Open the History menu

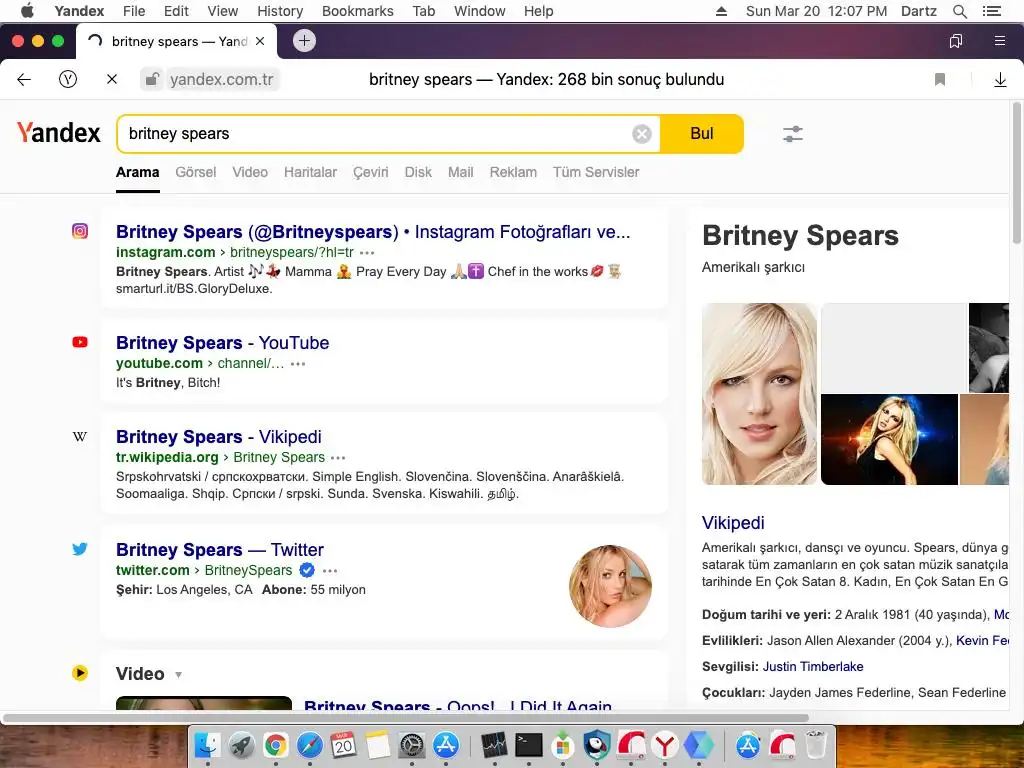coord(280,11)
